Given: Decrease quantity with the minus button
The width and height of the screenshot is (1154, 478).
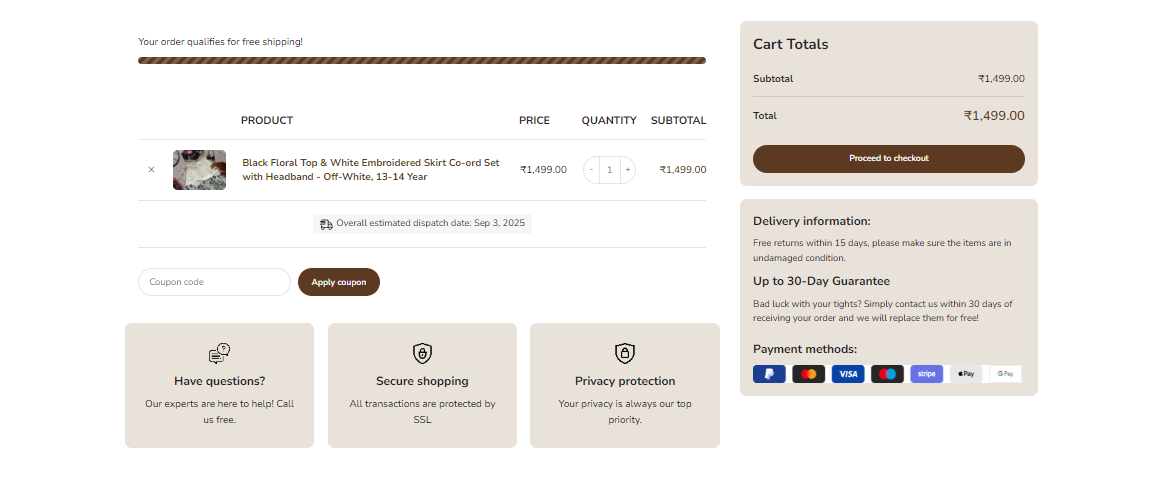Looking at the screenshot, I should pyautogui.click(x=591, y=170).
